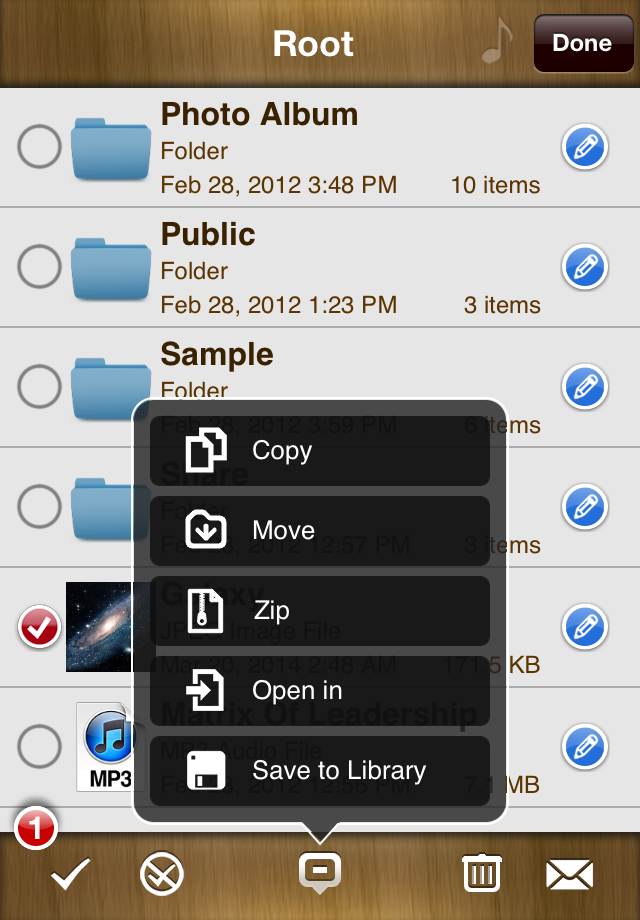Edit Photo Album with pencil icon
This screenshot has height=920, width=640.
(585, 146)
